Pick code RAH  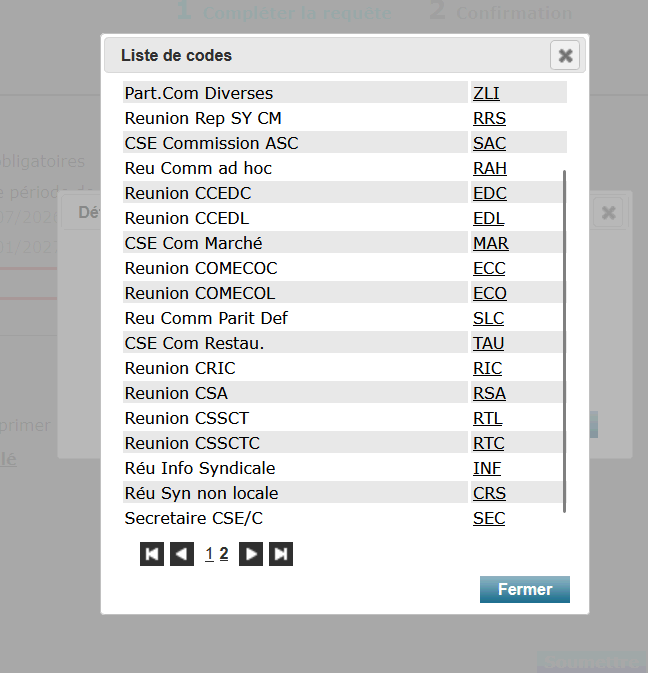coord(490,168)
